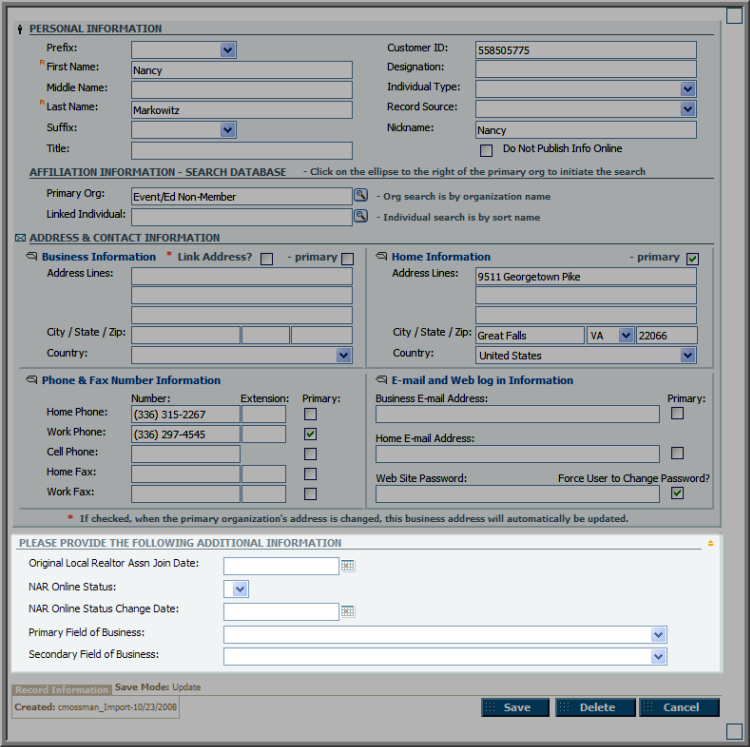Screen dimensions: 750x747
Task: Click the Phone & Fax Number section icon
Action: coord(32,380)
